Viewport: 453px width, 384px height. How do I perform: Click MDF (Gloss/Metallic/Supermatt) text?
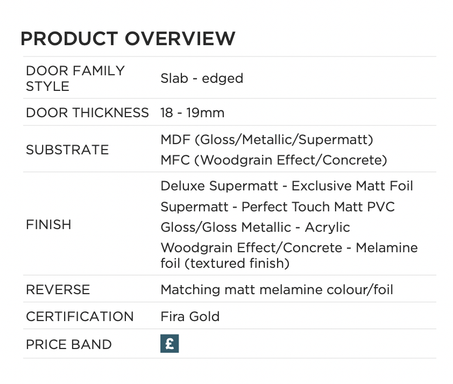(267, 139)
